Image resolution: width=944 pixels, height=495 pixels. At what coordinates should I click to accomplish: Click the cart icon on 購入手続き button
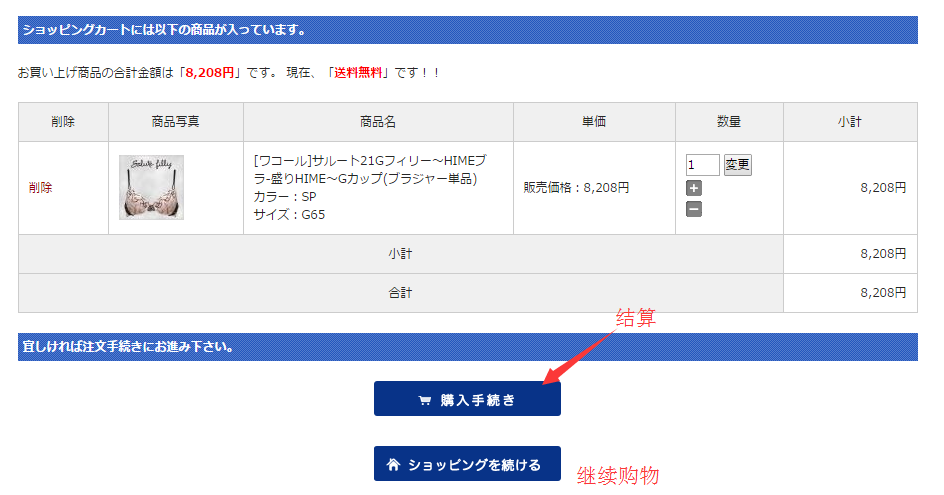coord(425,400)
